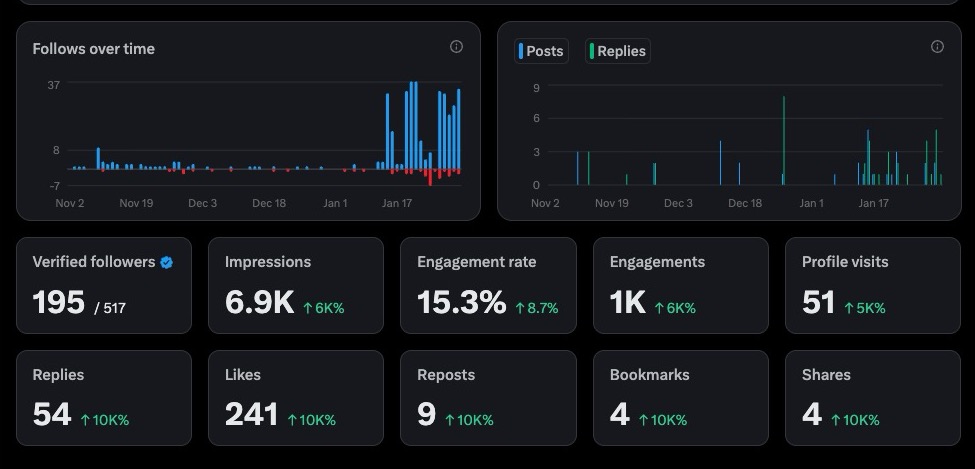This screenshot has width=975, height=469.
Task: Open the Verified followers card
Action: click(104, 286)
